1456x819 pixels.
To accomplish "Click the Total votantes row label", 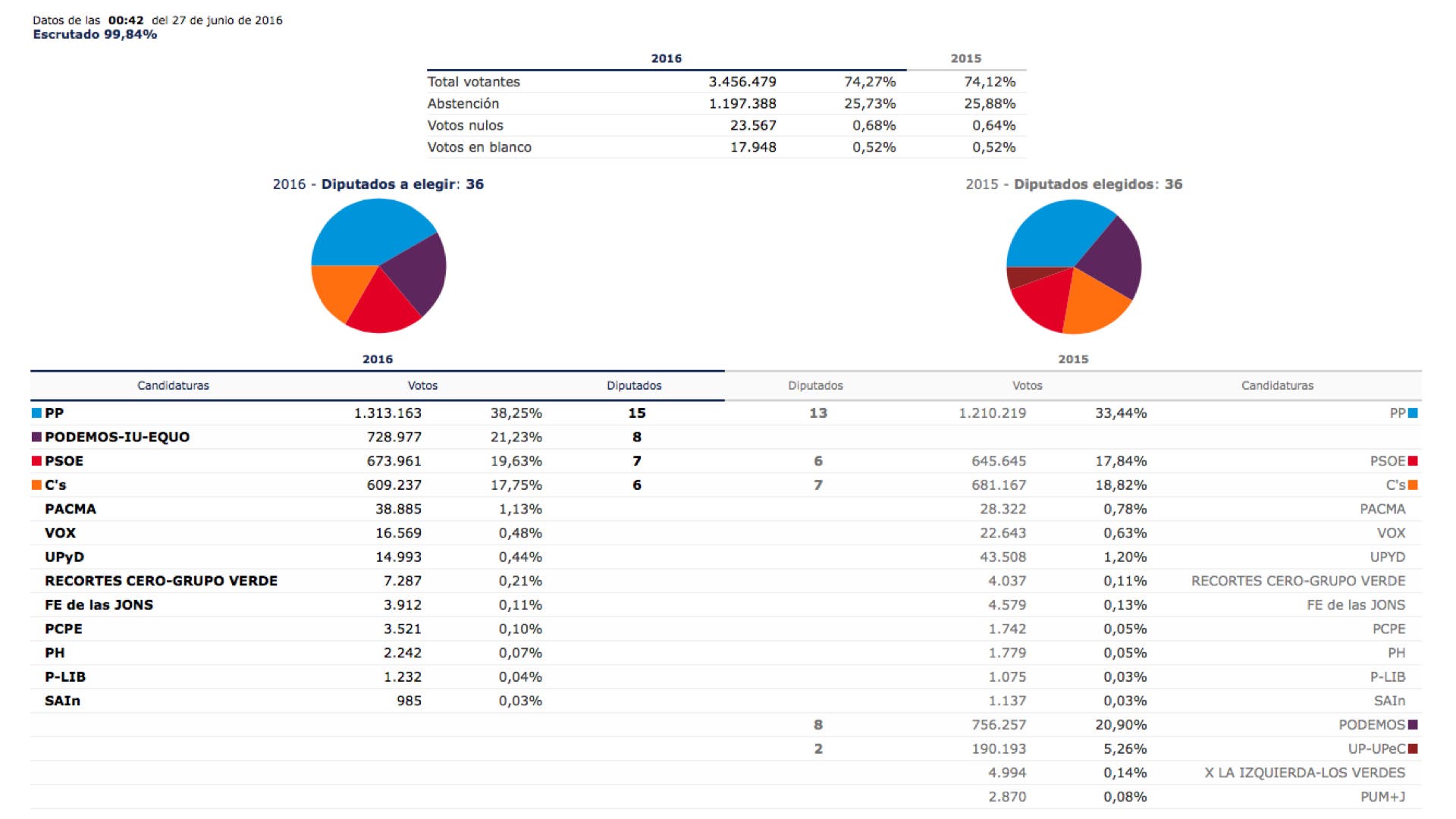I will [x=473, y=82].
